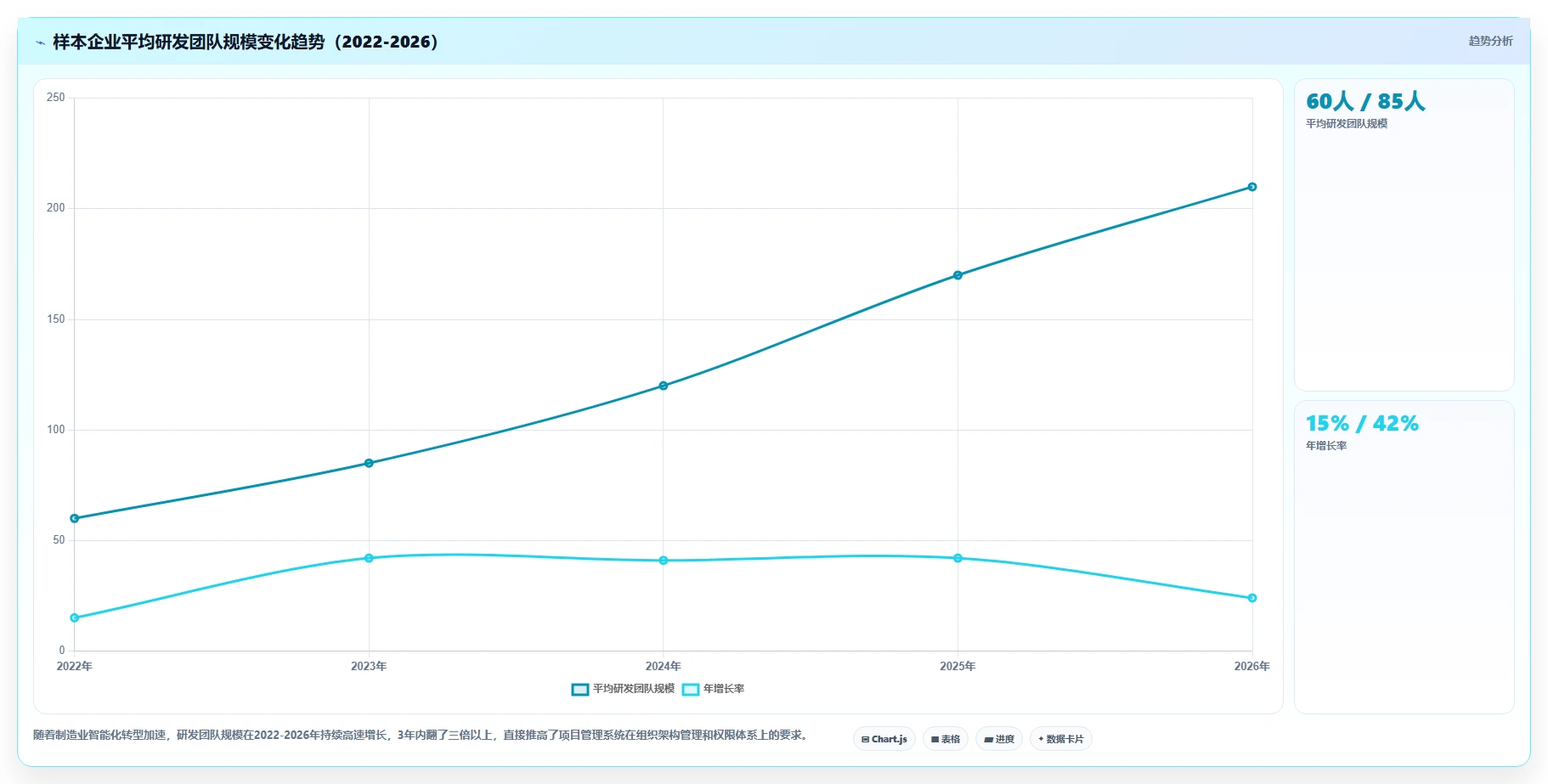Click the 2025年 growth rate data point
The image size is (1548, 784).
pyautogui.click(x=958, y=558)
